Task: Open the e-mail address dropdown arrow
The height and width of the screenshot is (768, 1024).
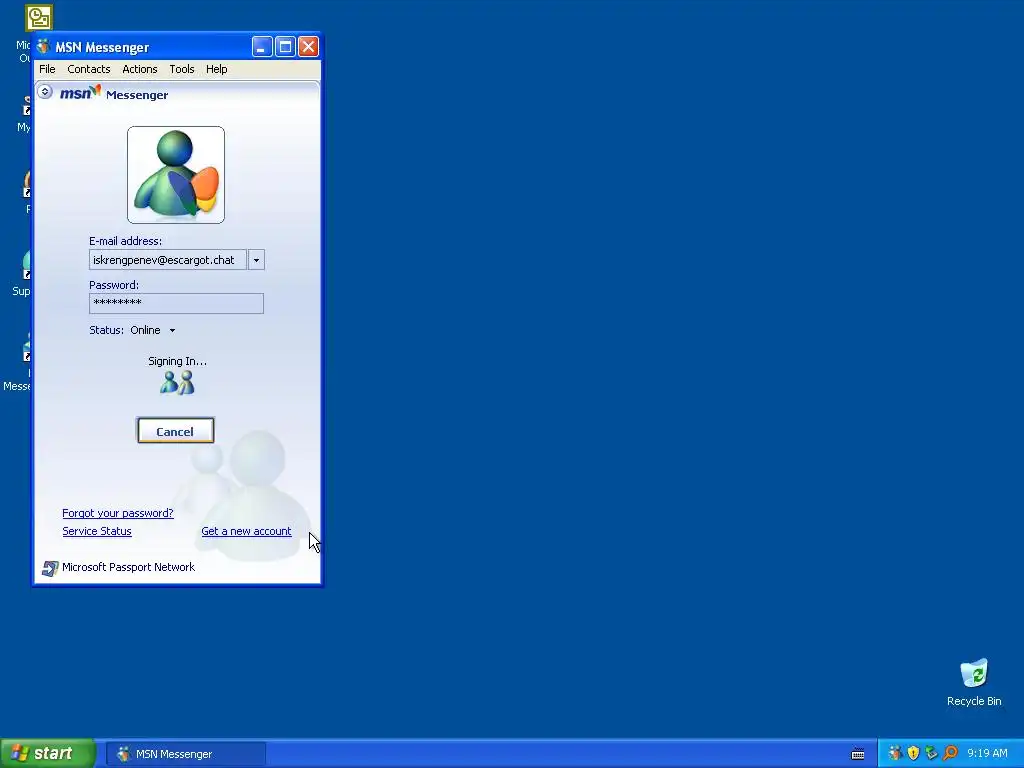Action: (x=256, y=260)
